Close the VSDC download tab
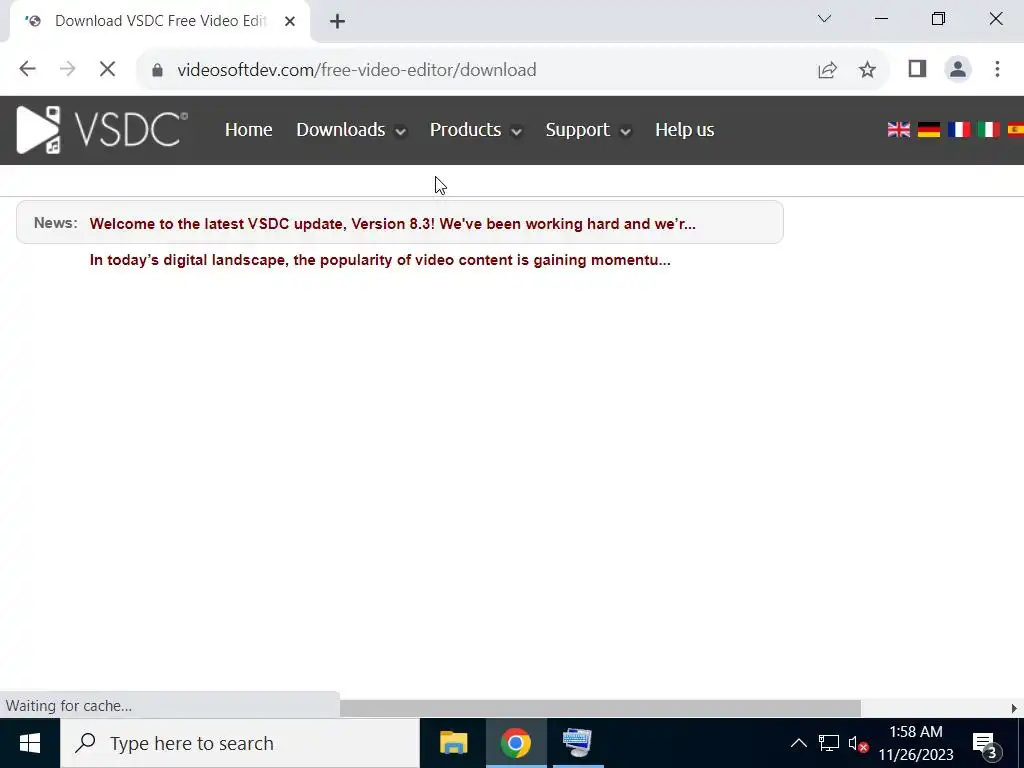Viewport: 1024px width, 768px height. coord(290,22)
